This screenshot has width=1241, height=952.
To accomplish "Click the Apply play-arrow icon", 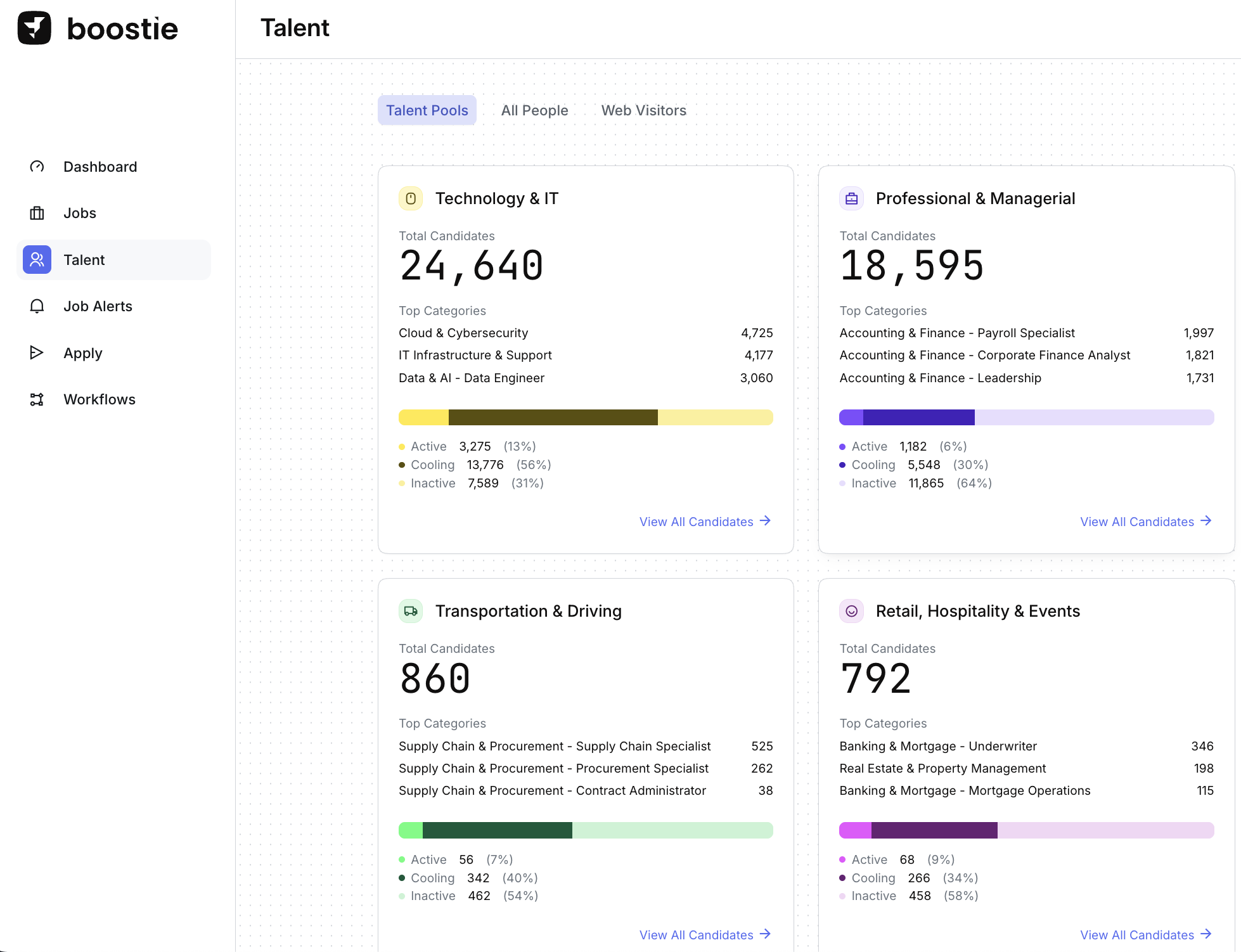I will pos(37,353).
